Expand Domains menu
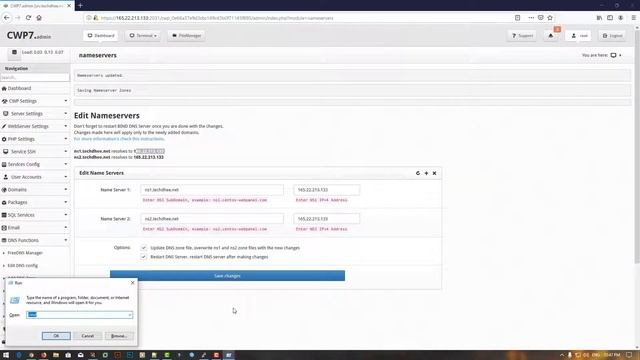The width and height of the screenshot is (640, 360). point(35,189)
